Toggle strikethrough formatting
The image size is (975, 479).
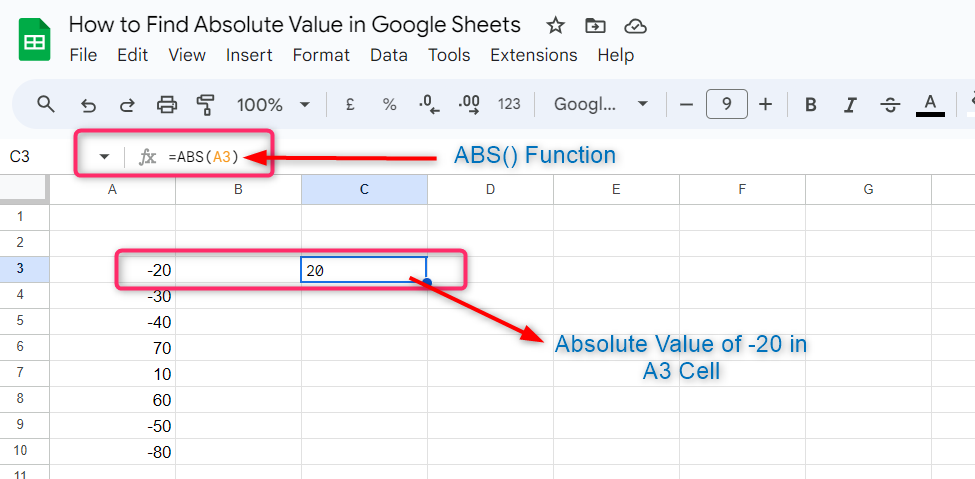890,104
